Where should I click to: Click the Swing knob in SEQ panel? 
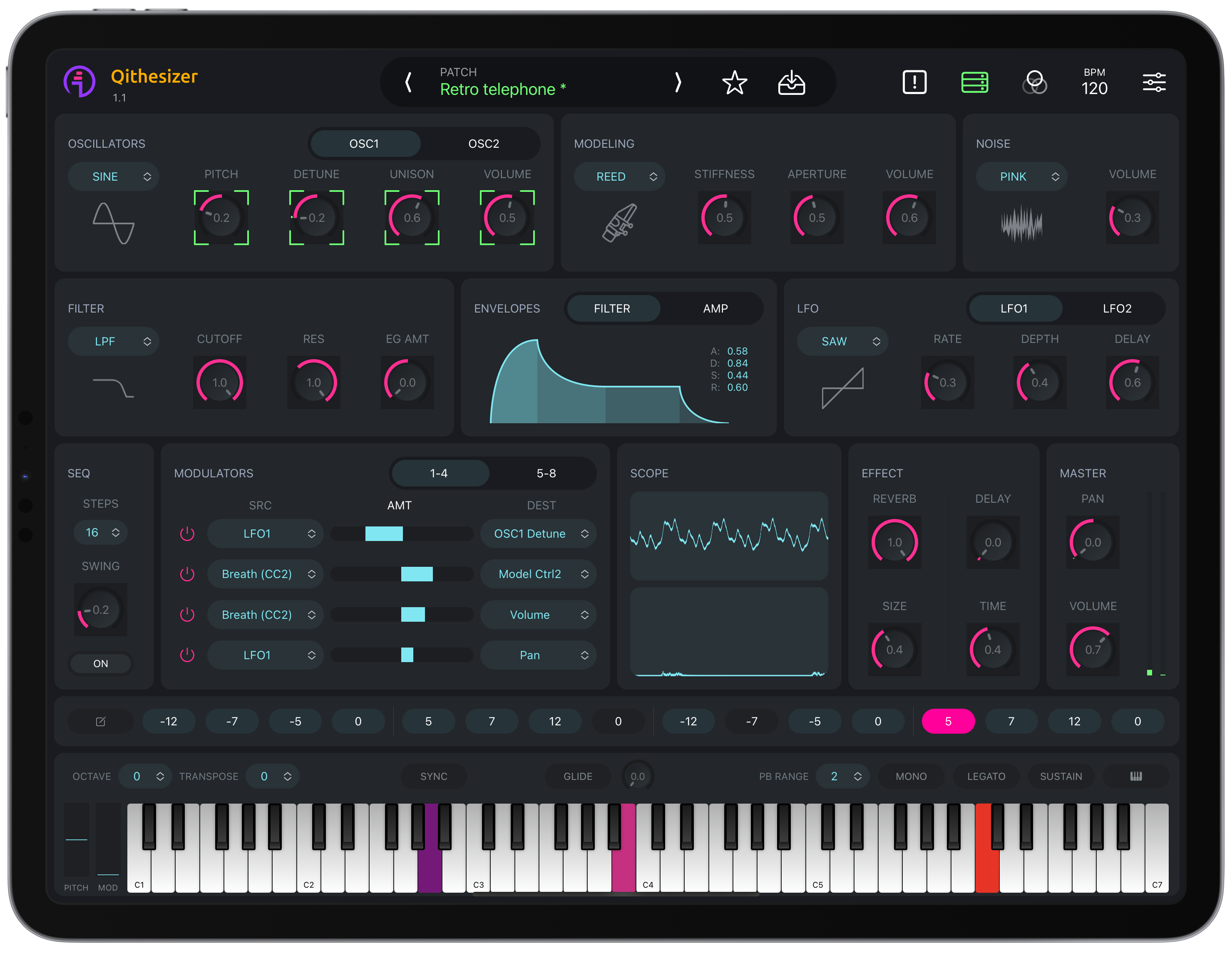click(100, 610)
